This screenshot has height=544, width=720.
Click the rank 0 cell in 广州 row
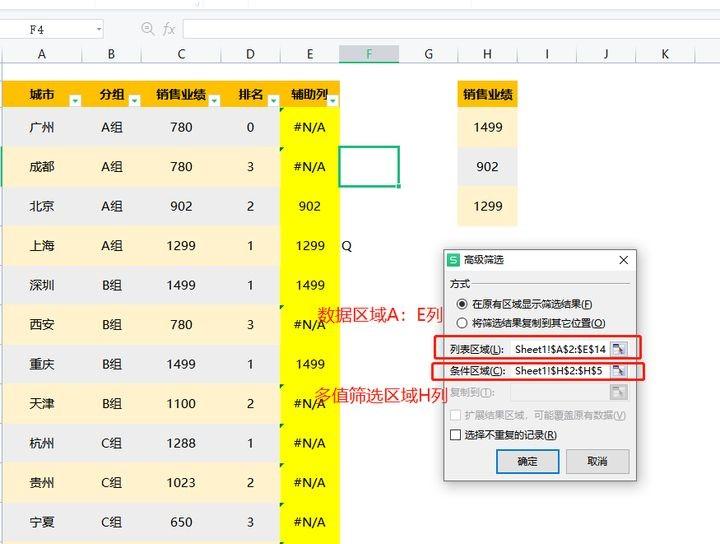click(250, 127)
